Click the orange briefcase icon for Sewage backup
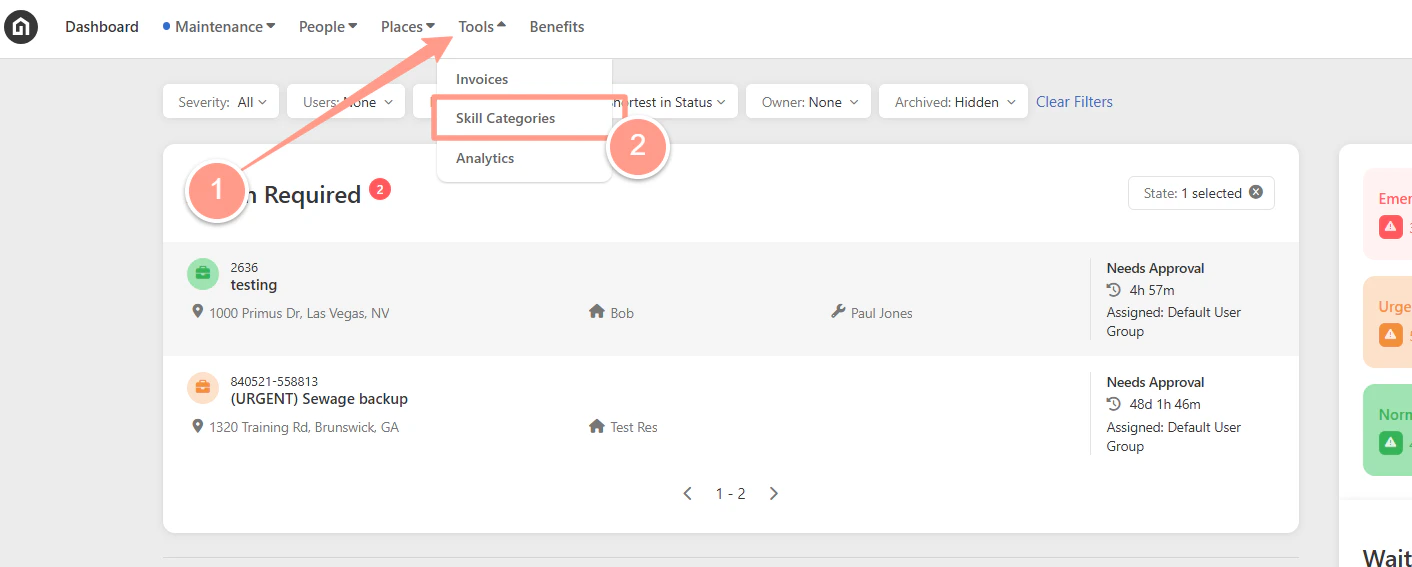Screen dimensions: 1412x567 tap(202, 387)
